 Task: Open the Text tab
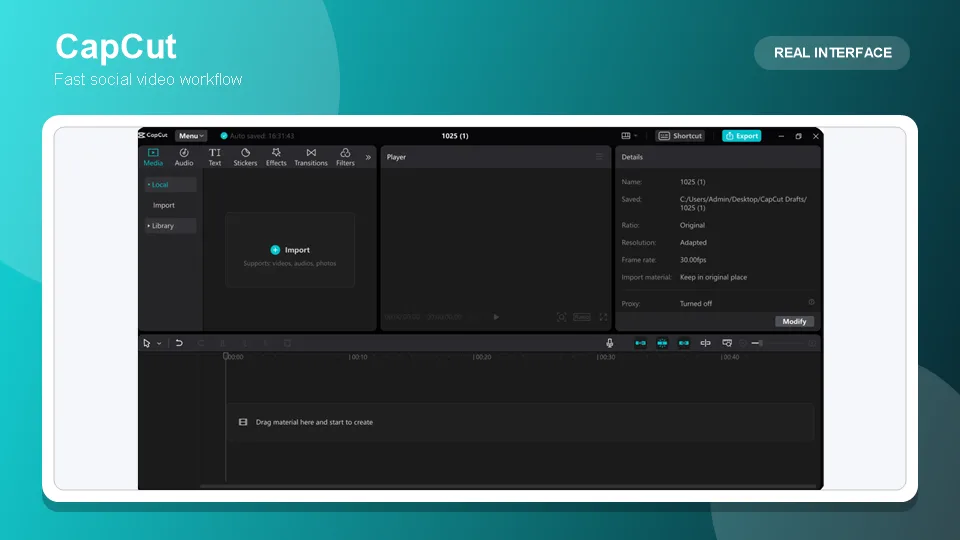[x=215, y=157]
